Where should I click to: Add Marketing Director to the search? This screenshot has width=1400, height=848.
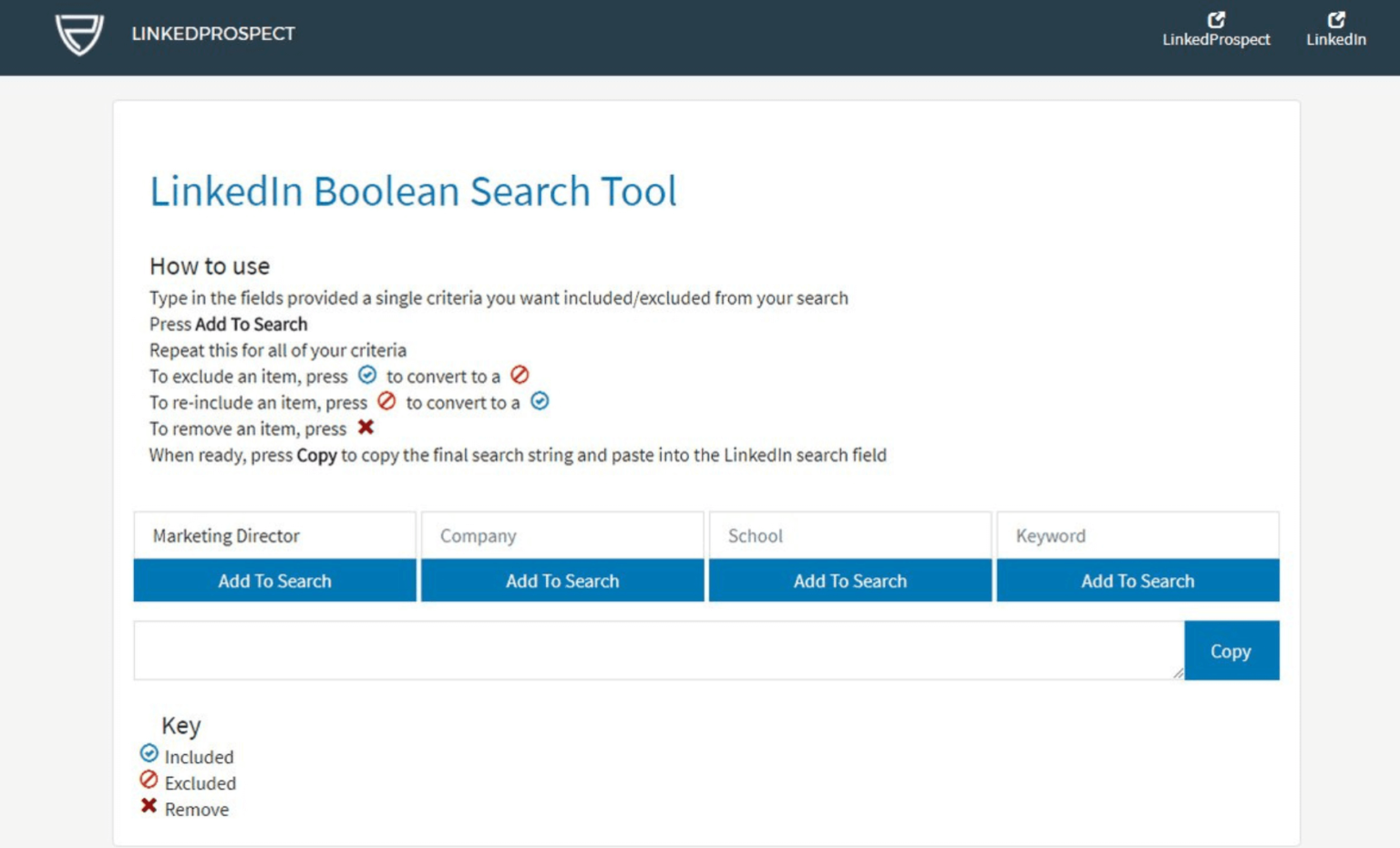click(x=273, y=581)
